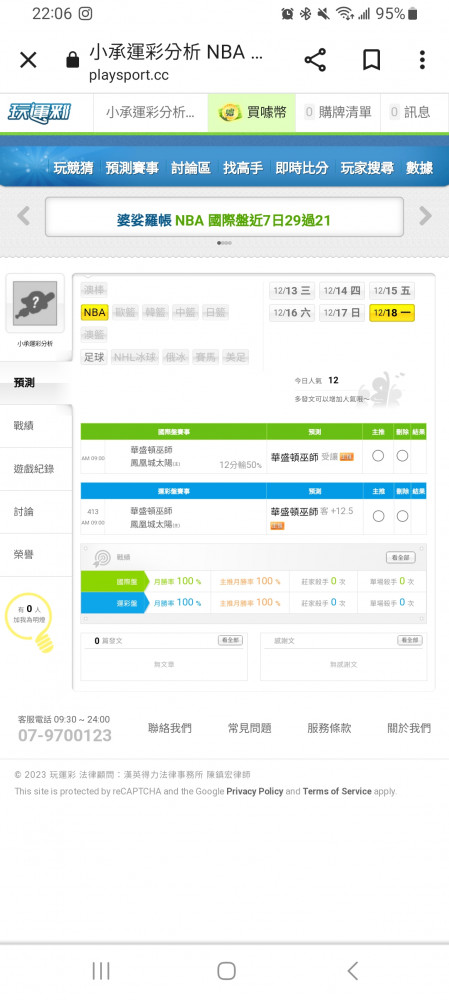Show next banner with right arrow
The width and height of the screenshot is (449, 1000).
click(x=425, y=216)
